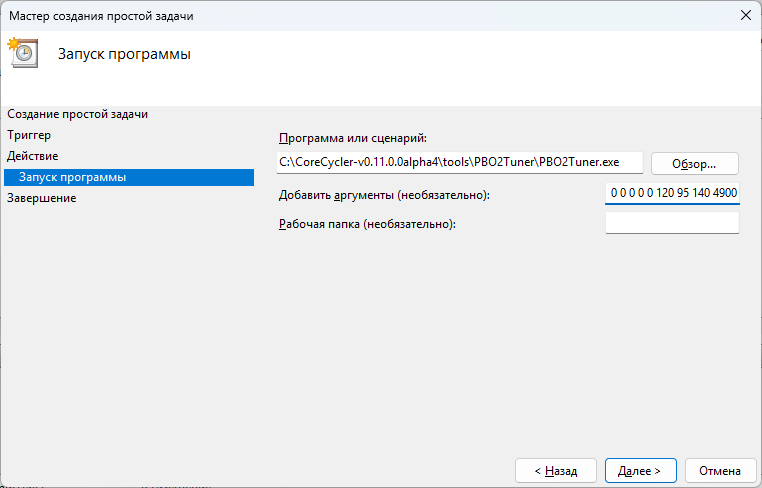Select the Действие step in sidebar

click(x=32, y=156)
